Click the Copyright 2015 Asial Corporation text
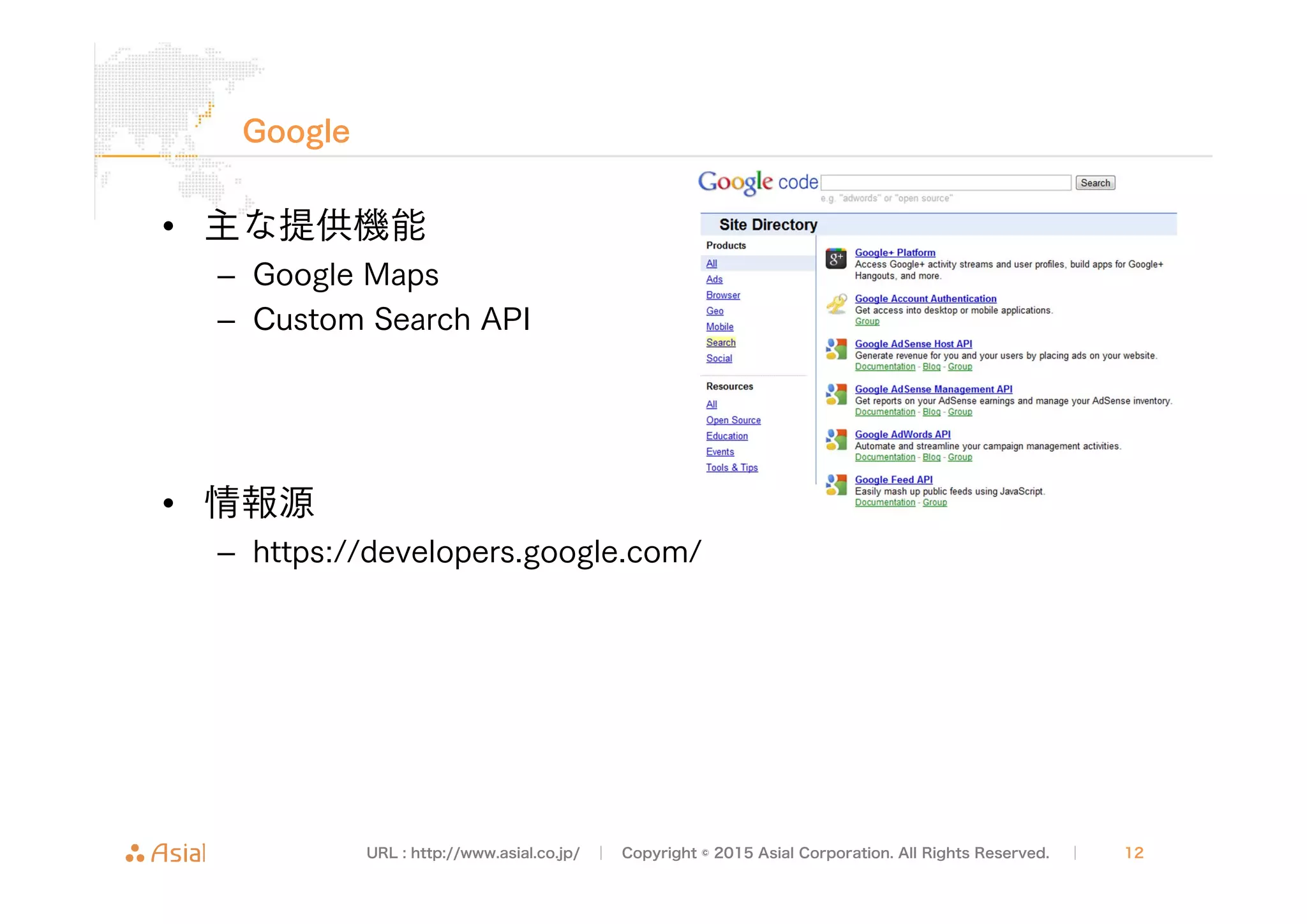 (x=835, y=853)
